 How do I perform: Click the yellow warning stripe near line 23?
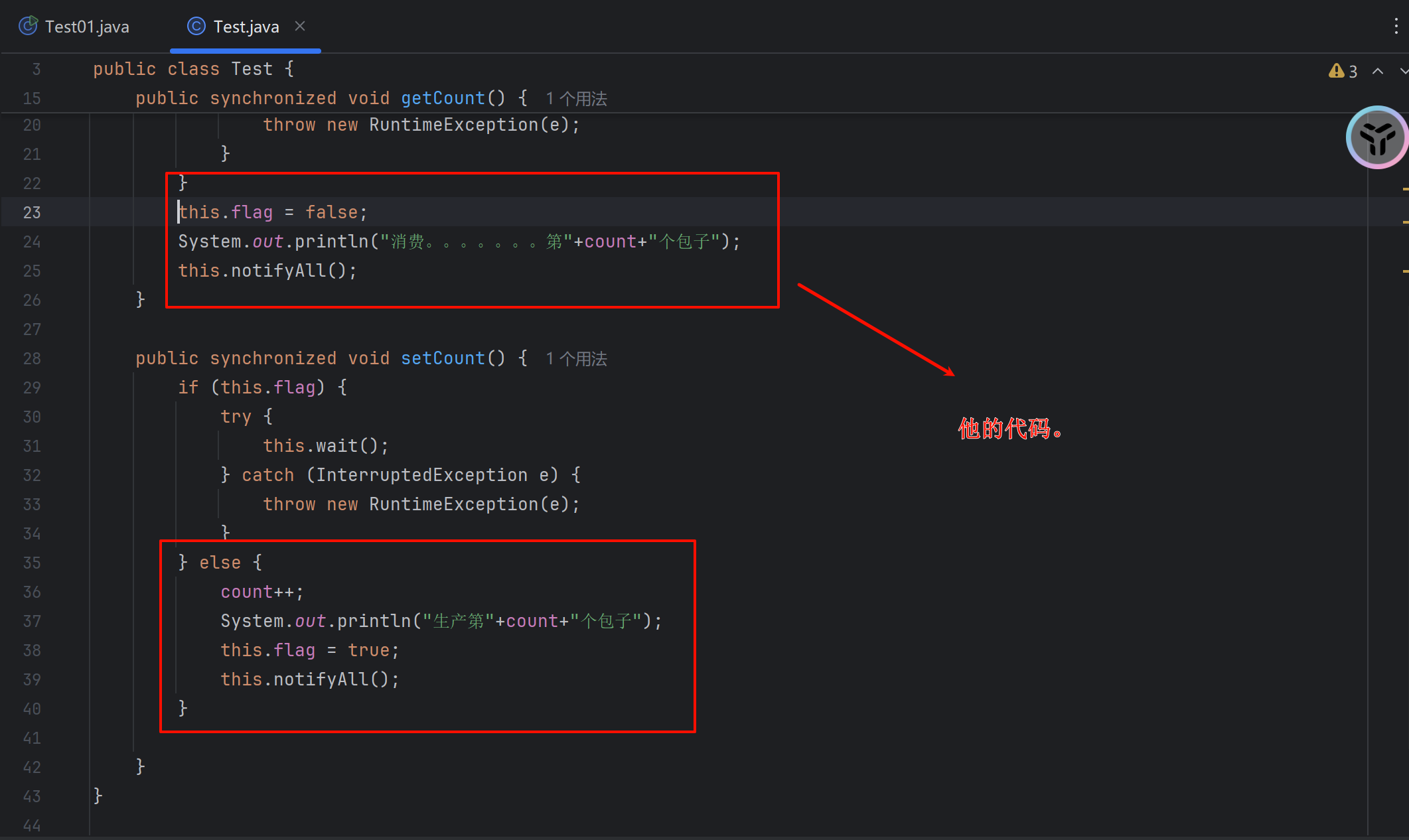point(1405,222)
